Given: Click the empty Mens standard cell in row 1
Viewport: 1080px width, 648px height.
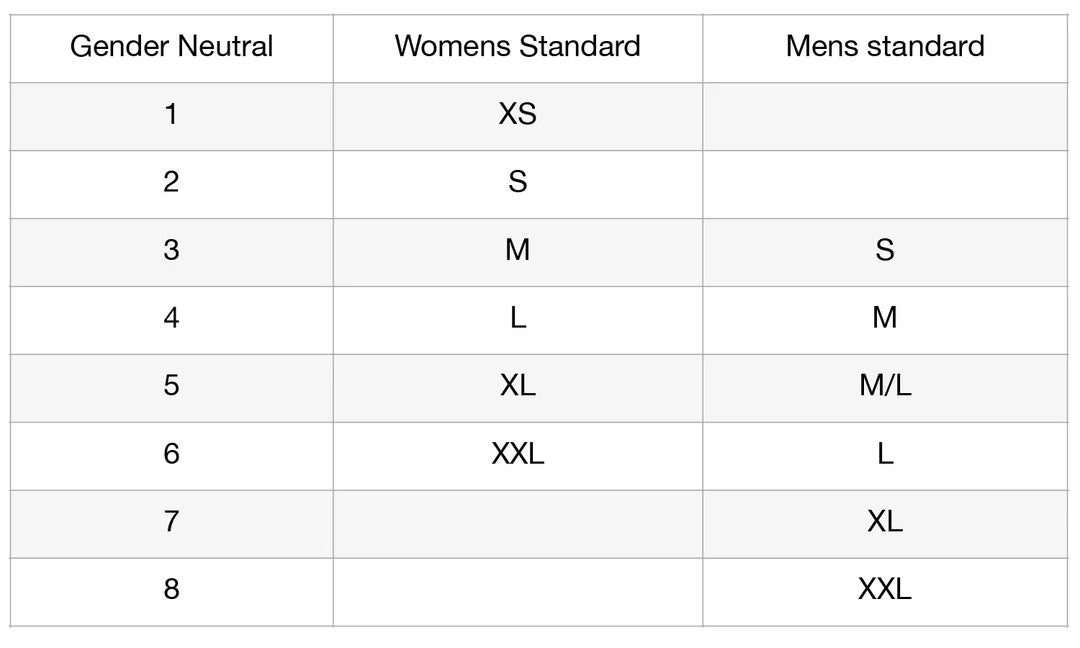Looking at the screenshot, I should pos(885,114).
